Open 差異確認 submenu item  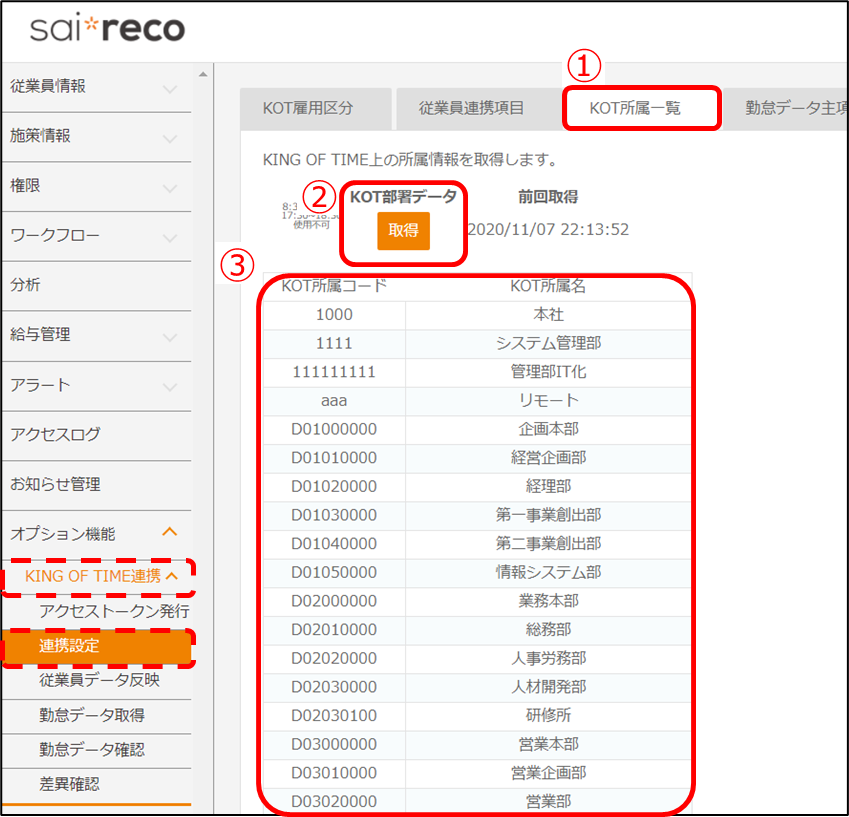tap(69, 784)
